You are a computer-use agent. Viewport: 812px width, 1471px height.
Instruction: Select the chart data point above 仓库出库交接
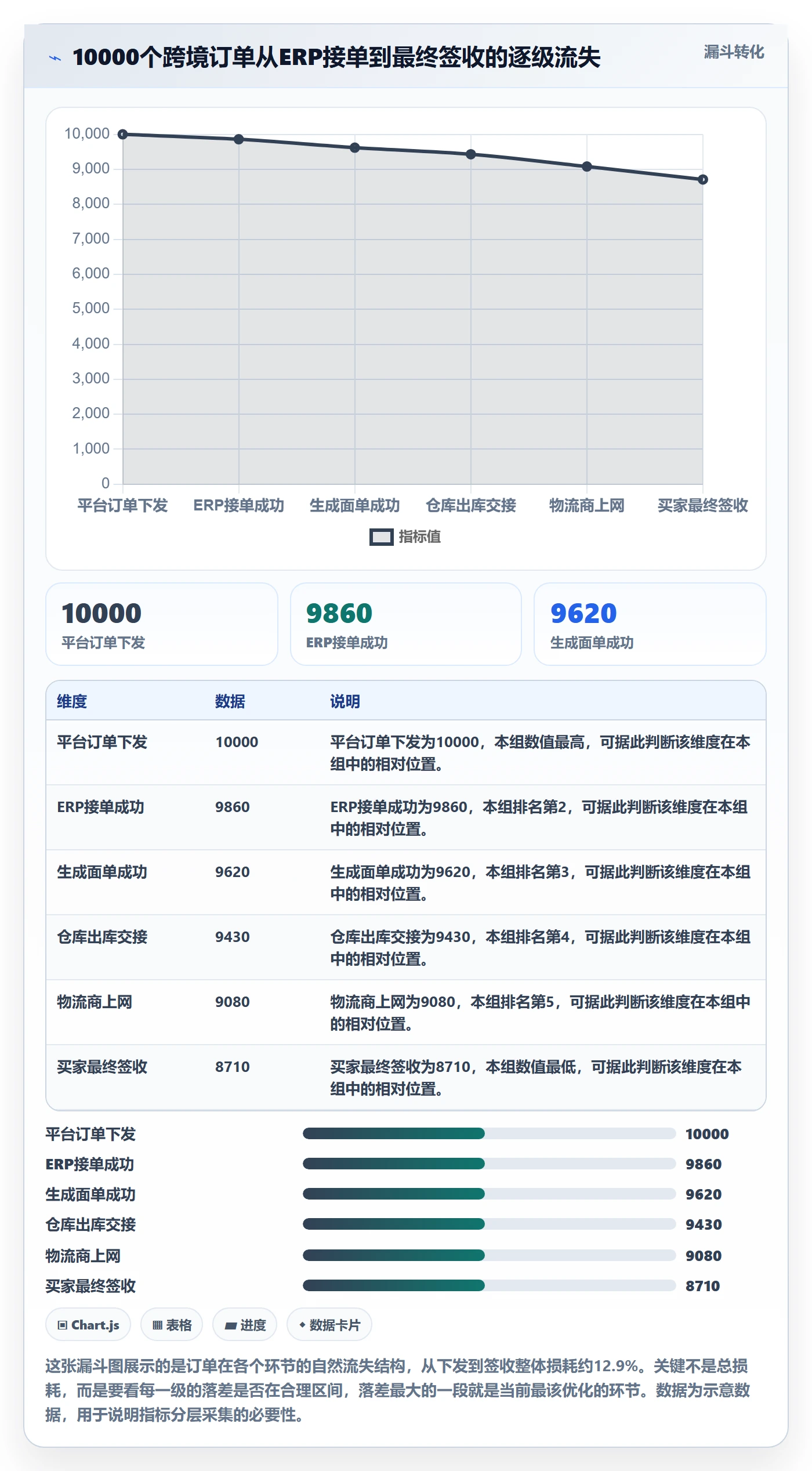(x=471, y=154)
